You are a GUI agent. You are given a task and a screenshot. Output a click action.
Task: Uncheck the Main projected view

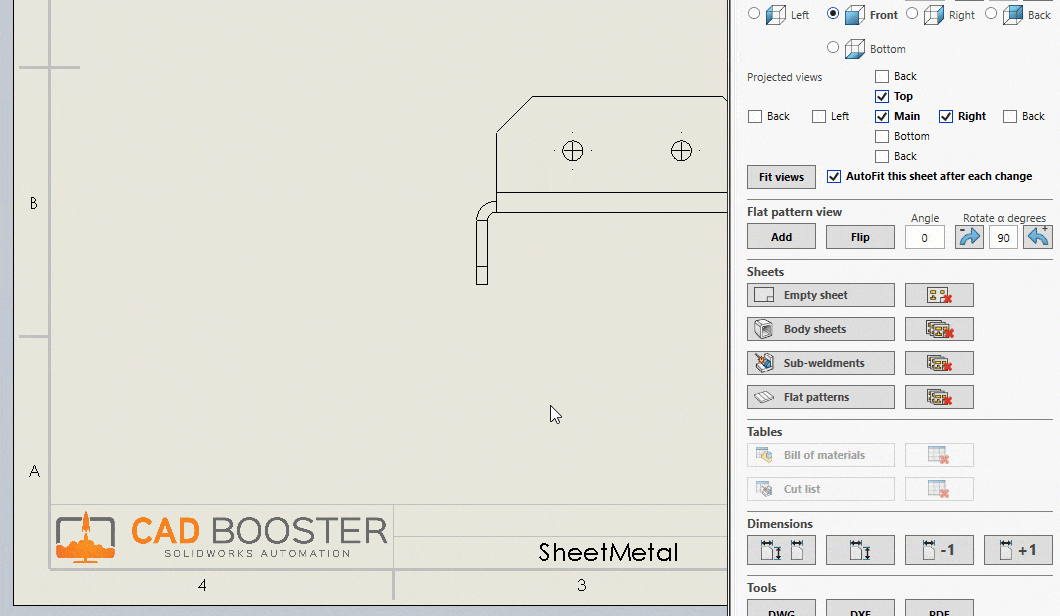[x=882, y=116]
